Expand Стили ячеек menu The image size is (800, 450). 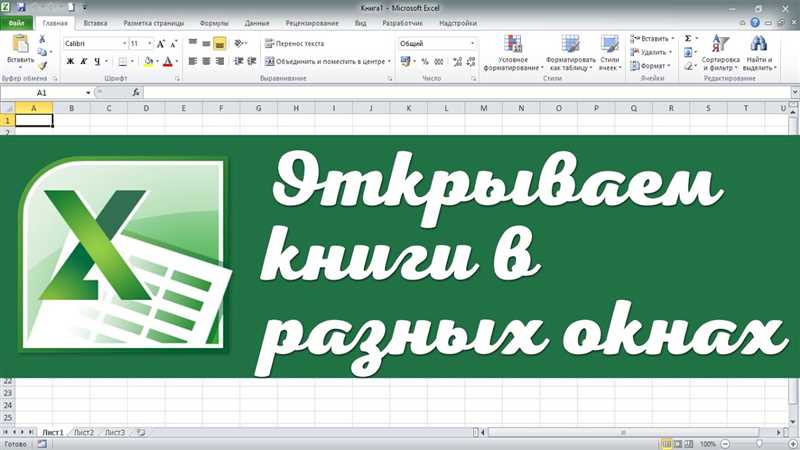(x=610, y=53)
